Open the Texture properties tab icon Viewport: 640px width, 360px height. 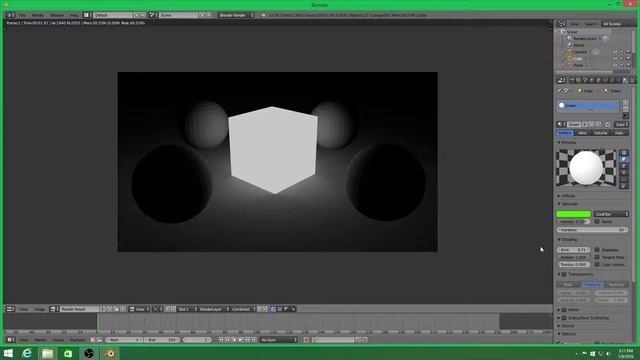[632, 80]
